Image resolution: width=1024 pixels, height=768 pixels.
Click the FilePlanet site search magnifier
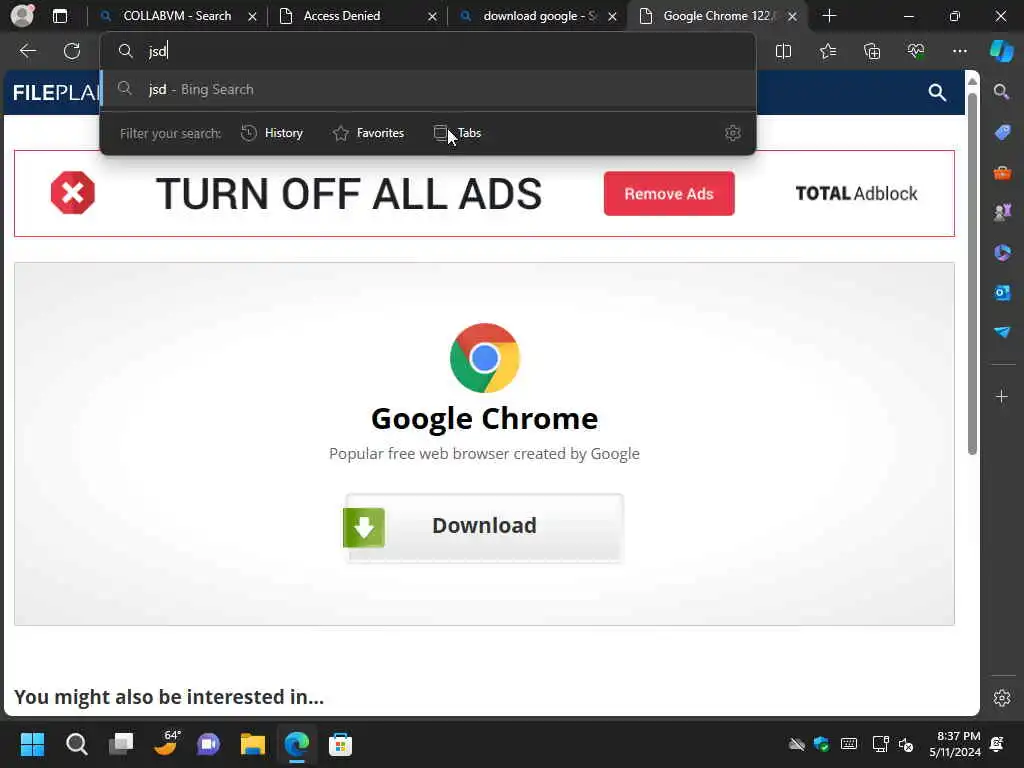937,93
